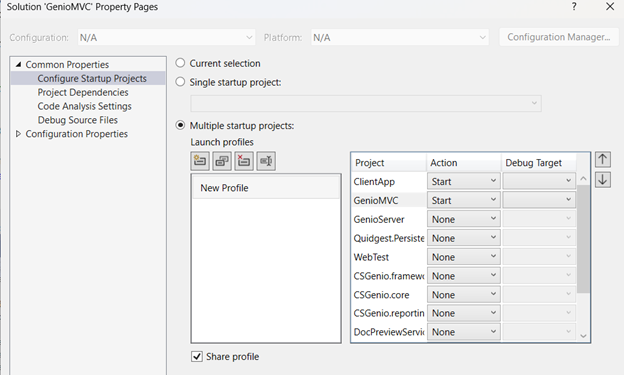Duplicate the selected launch profile icon
624x375 pixels.
[222, 161]
